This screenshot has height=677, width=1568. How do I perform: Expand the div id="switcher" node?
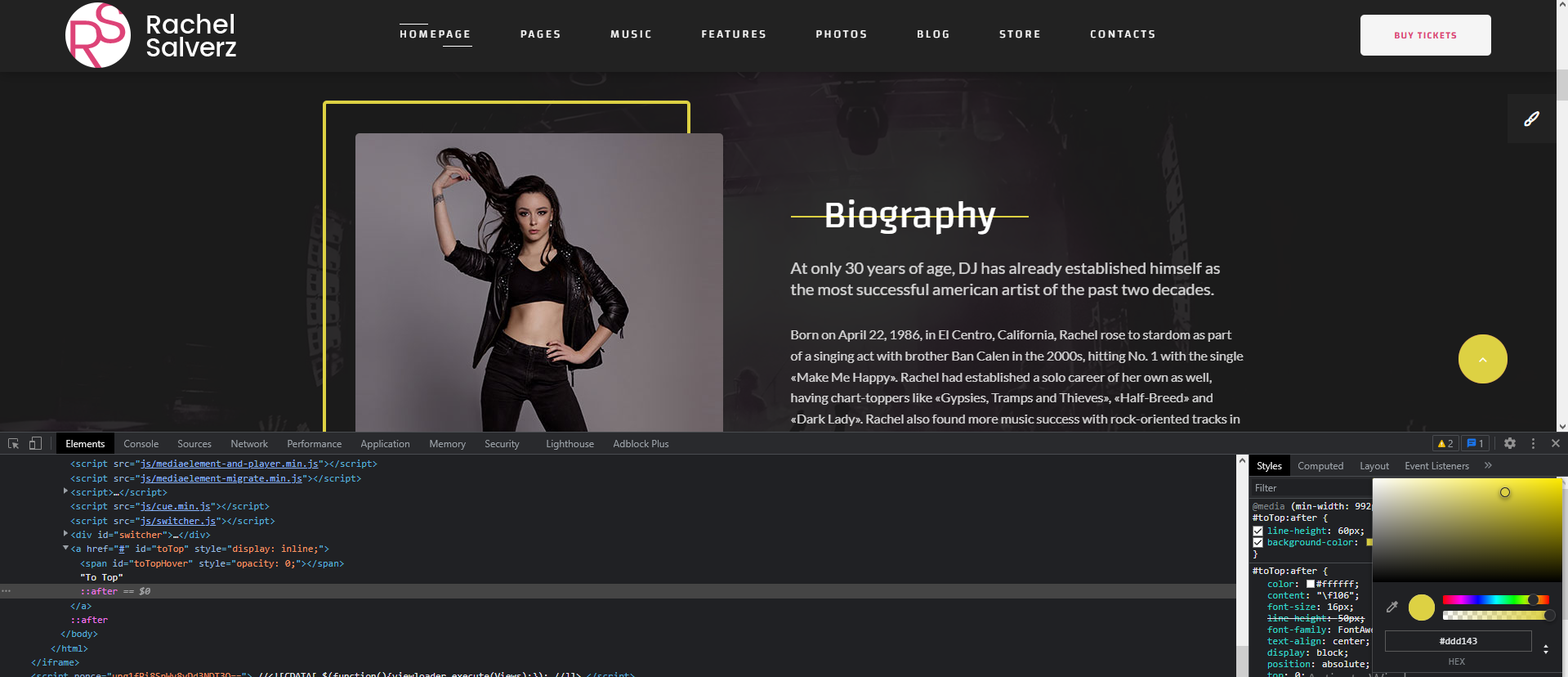tap(65, 534)
